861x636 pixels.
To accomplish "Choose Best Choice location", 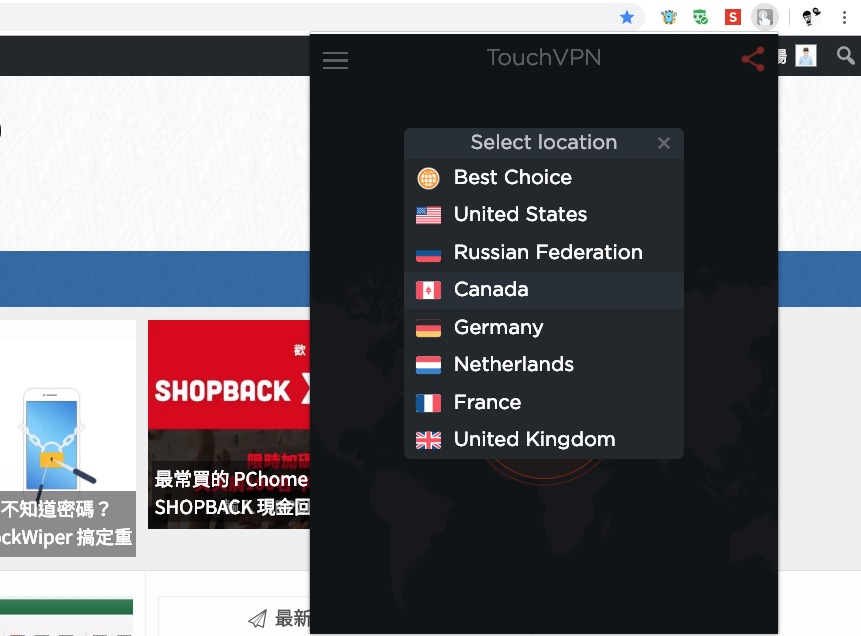I will point(544,177).
